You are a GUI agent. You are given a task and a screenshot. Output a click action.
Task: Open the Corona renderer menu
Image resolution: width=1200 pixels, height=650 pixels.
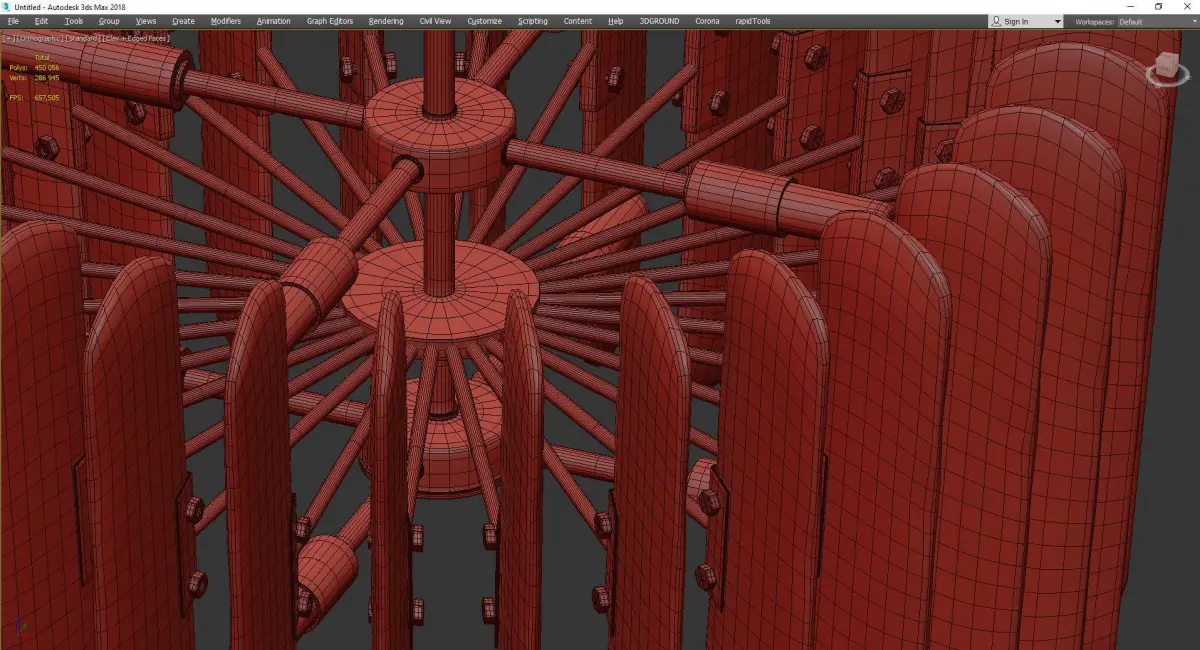point(707,21)
